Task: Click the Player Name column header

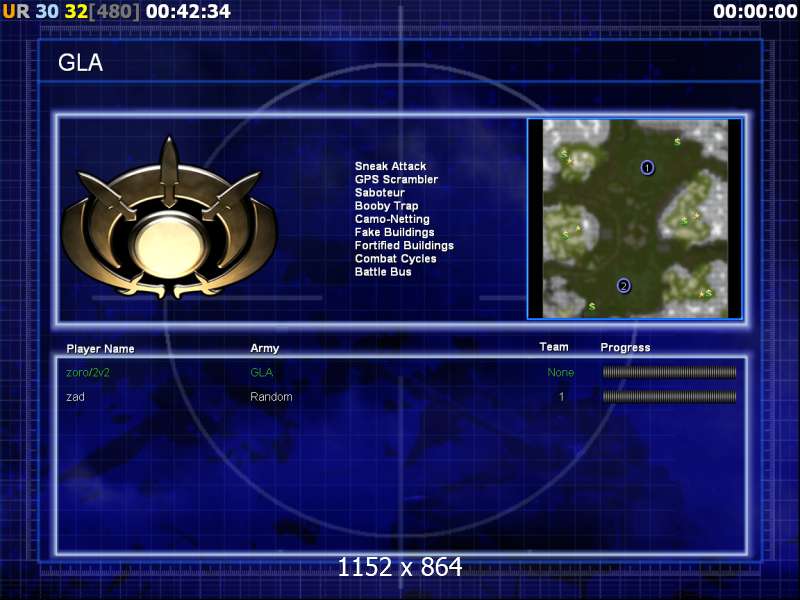Action: coord(101,349)
